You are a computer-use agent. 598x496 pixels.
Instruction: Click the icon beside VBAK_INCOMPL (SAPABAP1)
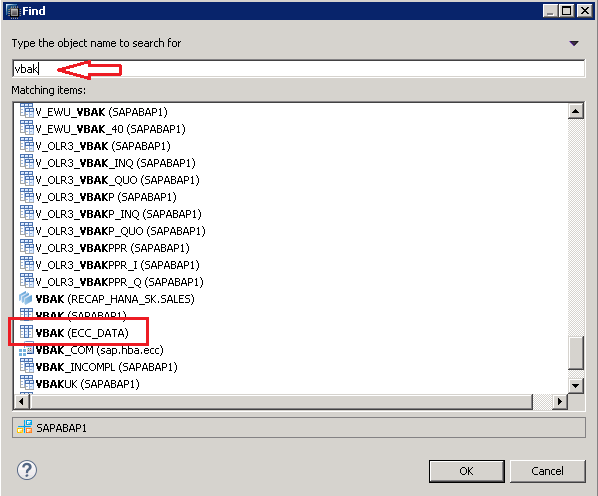click(x=27, y=366)
